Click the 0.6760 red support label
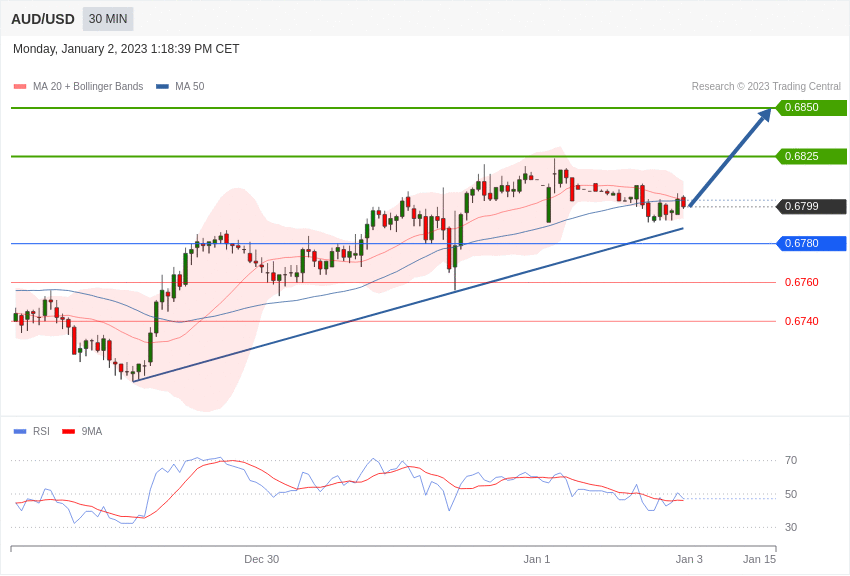The height and width of the screenshot is (576, 850). (801, 283)
